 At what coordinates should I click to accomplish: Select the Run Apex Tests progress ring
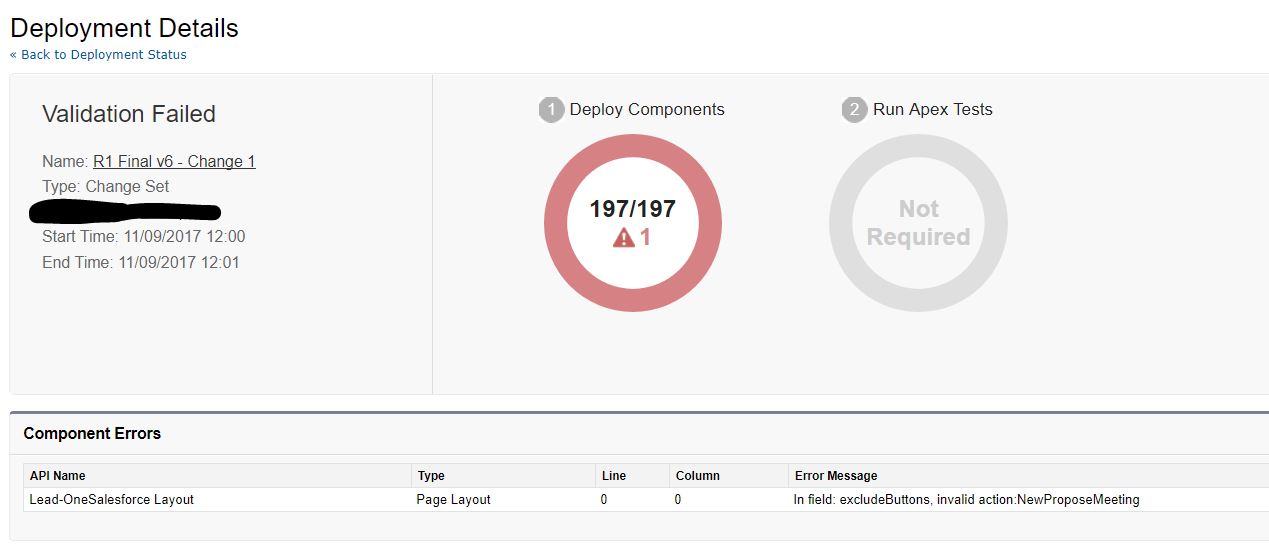(x=918, y=223)
